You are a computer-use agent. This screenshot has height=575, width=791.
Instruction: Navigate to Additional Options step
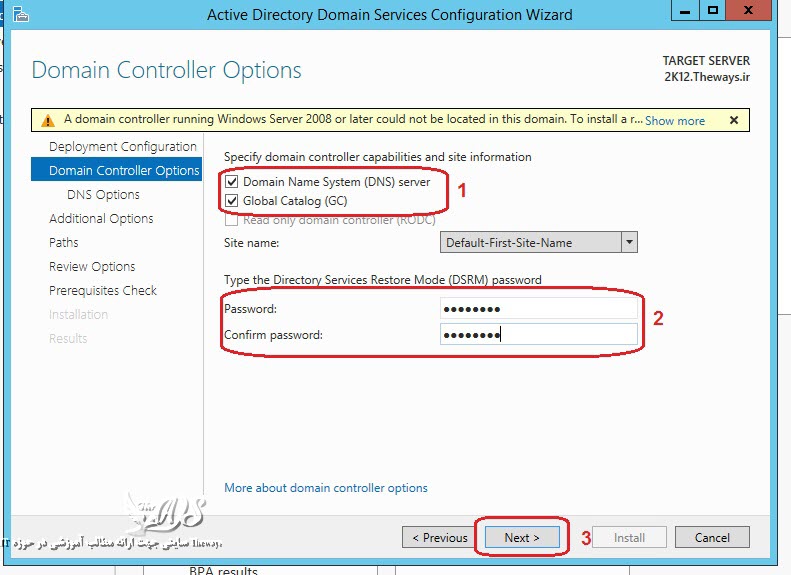pos(101,219)
